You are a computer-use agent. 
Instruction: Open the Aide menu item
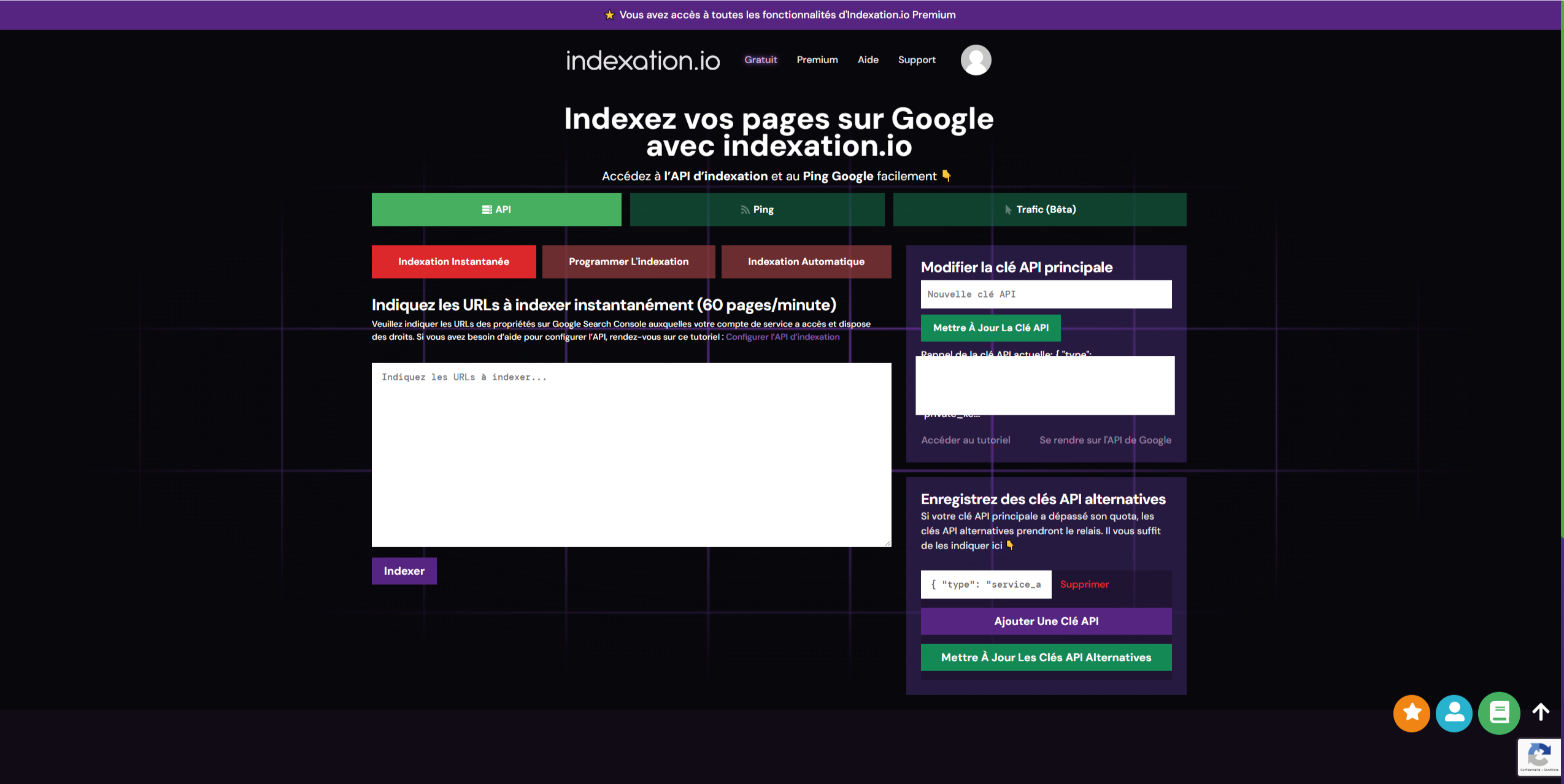tap(868, 60)
